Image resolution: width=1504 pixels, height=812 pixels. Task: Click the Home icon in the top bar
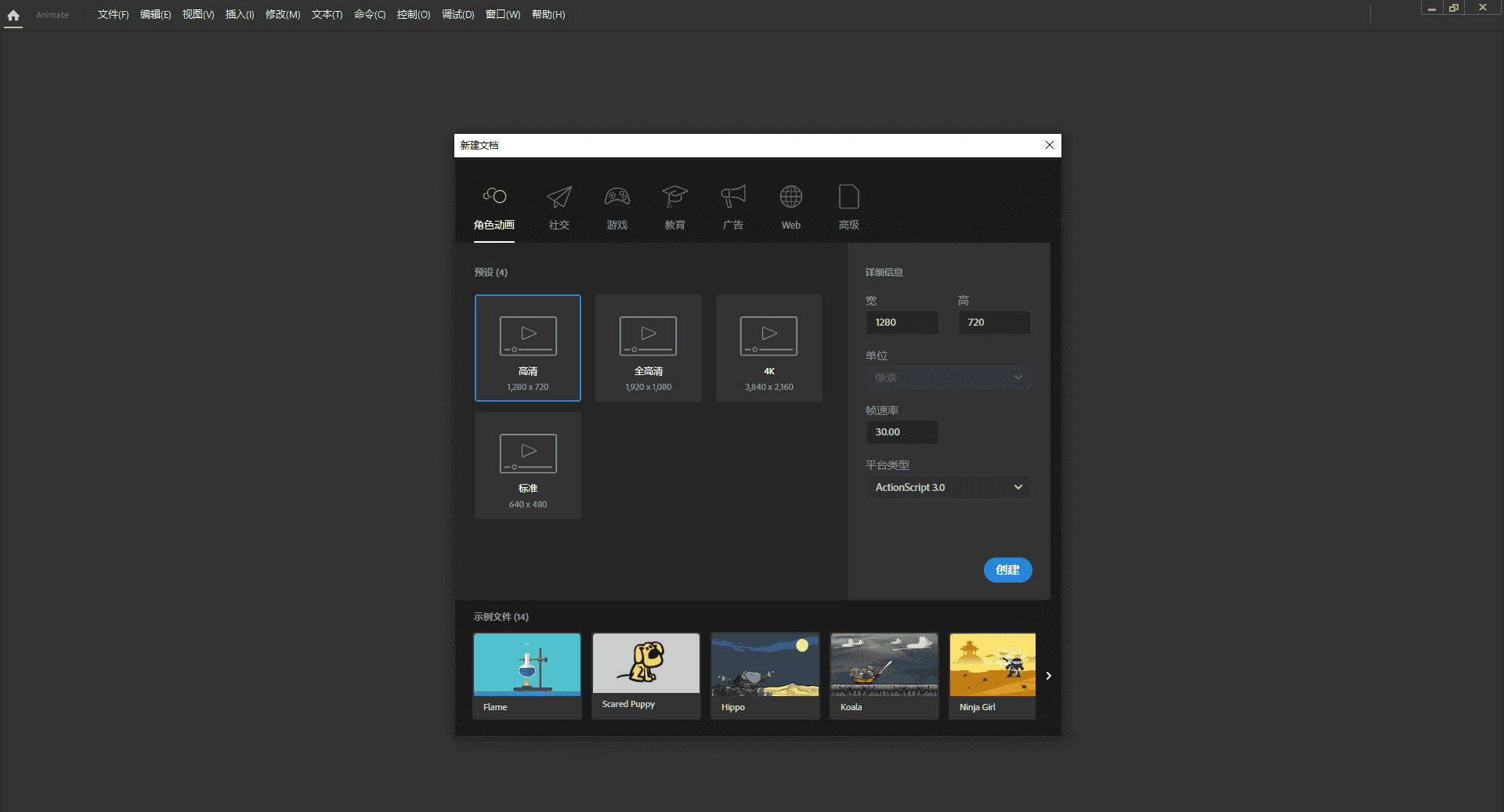pyautogui.click(x=13, y=16)
